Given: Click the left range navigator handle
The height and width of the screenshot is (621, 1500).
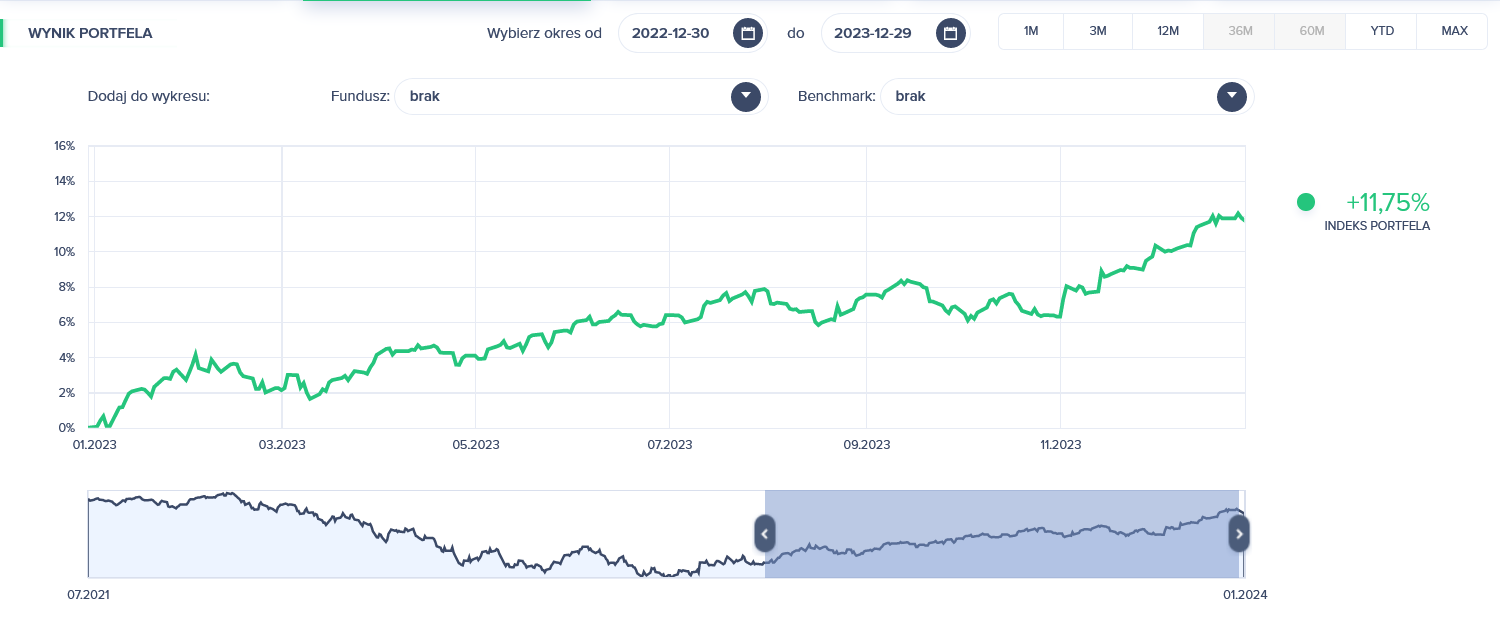Looking at the screenshot, I should click(x=764, y=533).
